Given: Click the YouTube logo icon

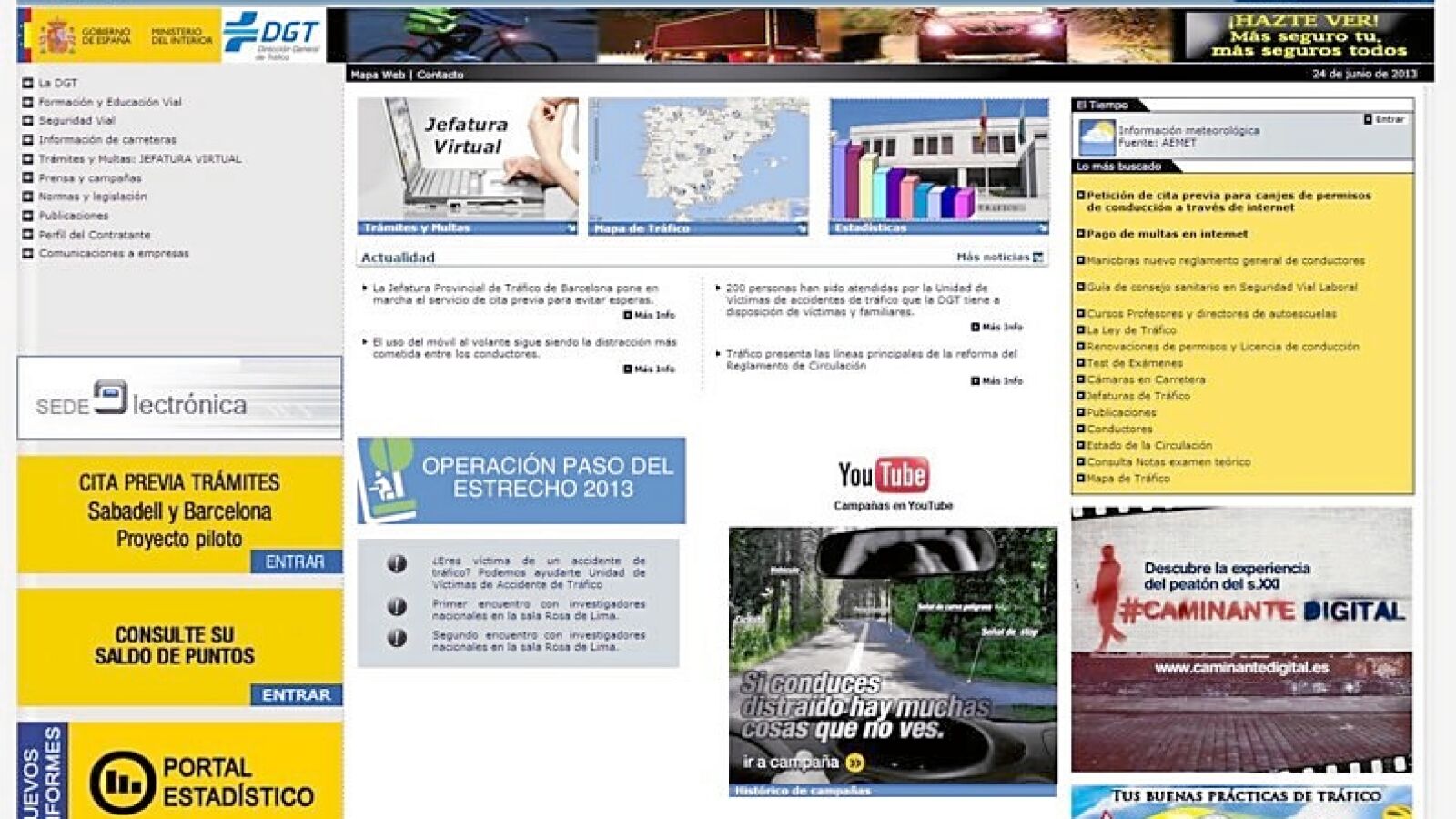Looking at the screenshot, I should pos(883,474).
